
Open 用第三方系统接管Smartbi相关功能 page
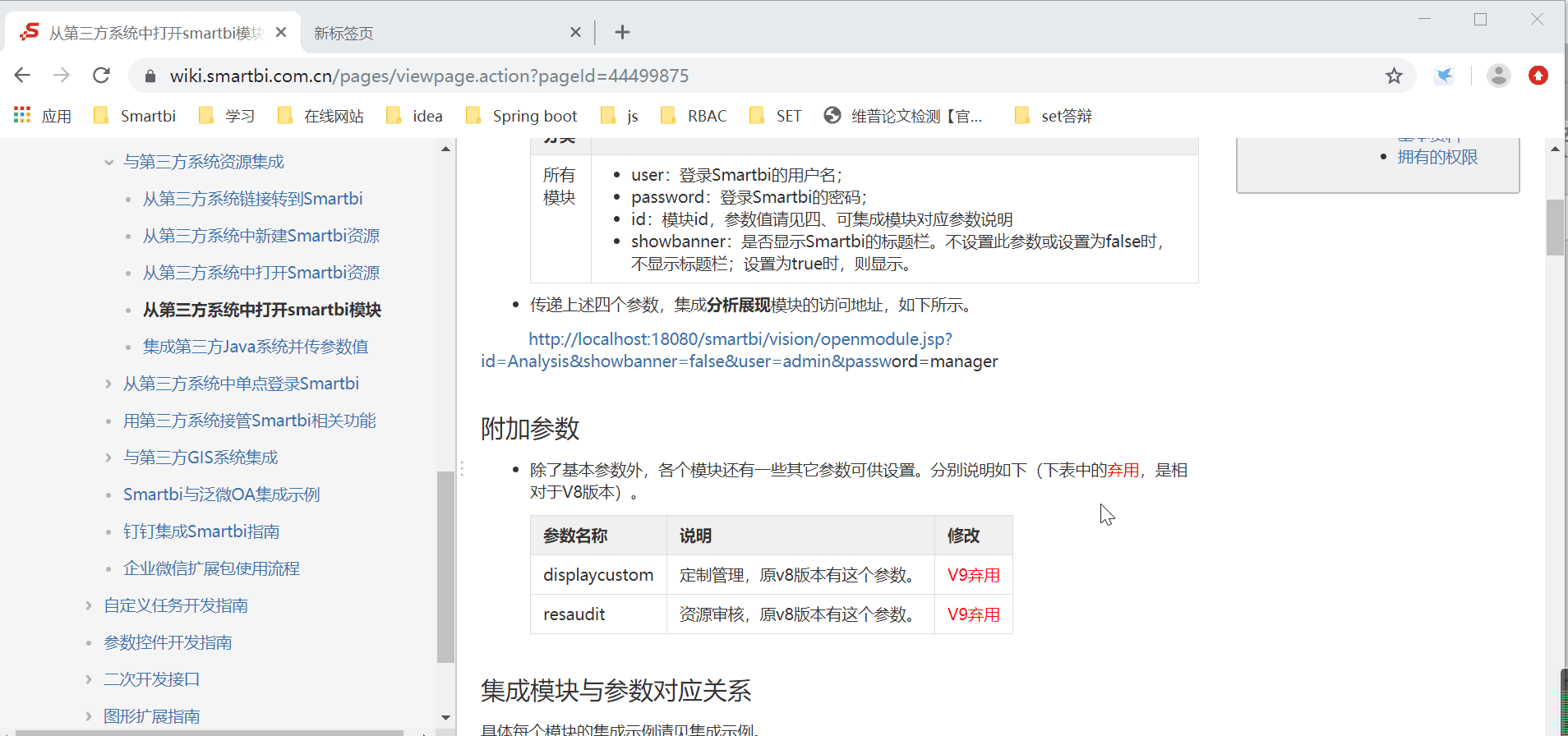click(249, 421)
